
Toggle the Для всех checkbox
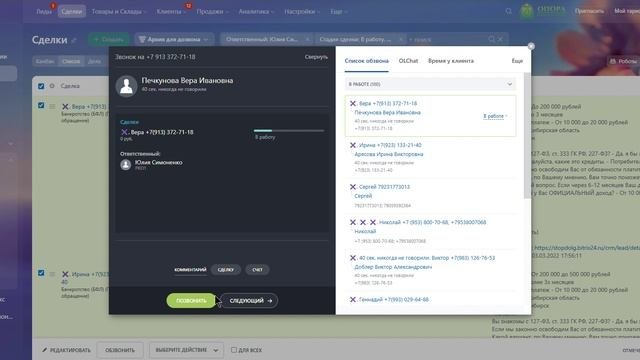pyautogui.click(x=234, y=350)
